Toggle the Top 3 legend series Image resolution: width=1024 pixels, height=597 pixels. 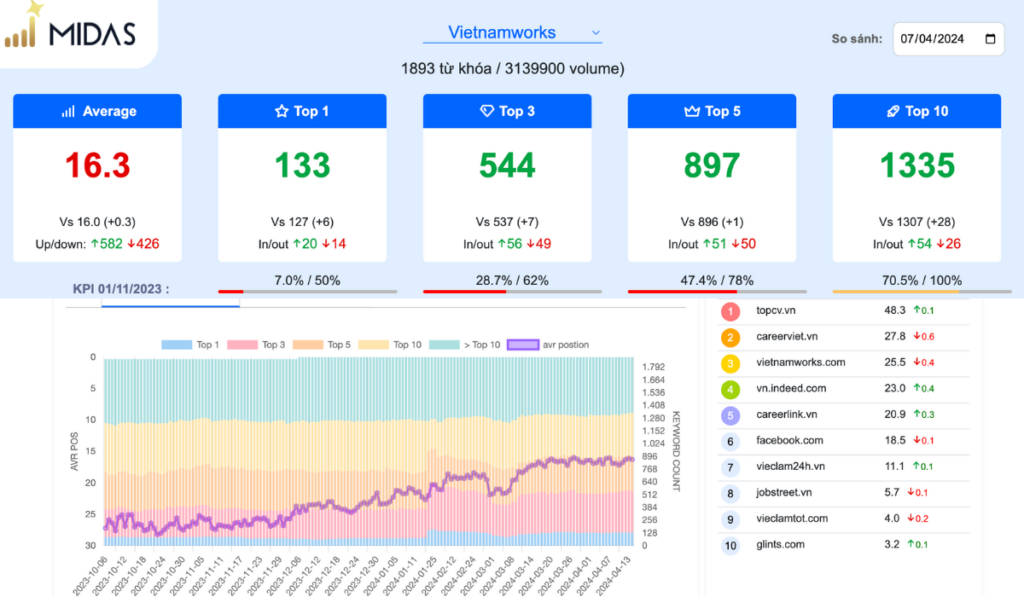[x=256, y=344]
